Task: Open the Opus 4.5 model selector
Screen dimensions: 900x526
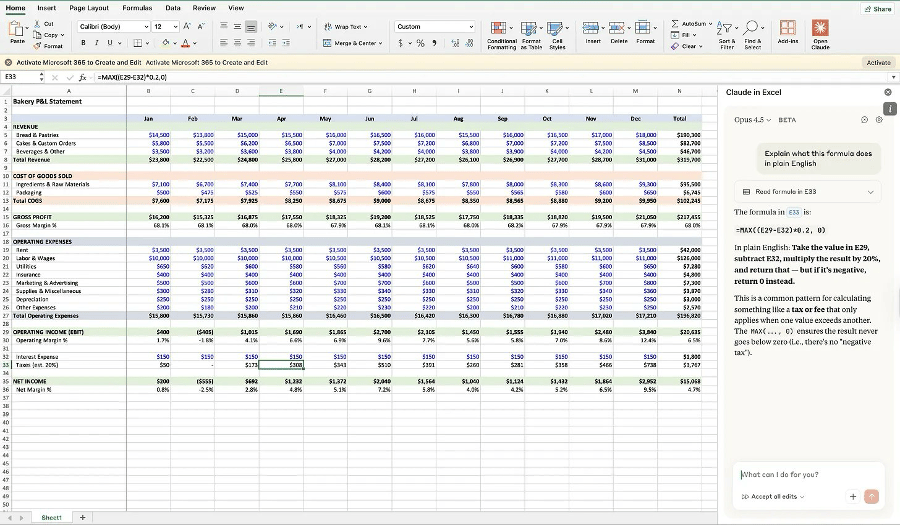Action: click(750, 120)
